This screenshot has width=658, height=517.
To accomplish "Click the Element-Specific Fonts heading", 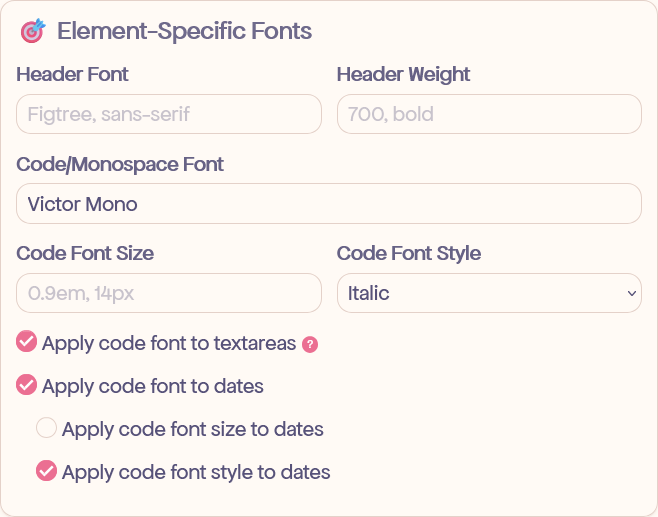I will tap(184, 31).
